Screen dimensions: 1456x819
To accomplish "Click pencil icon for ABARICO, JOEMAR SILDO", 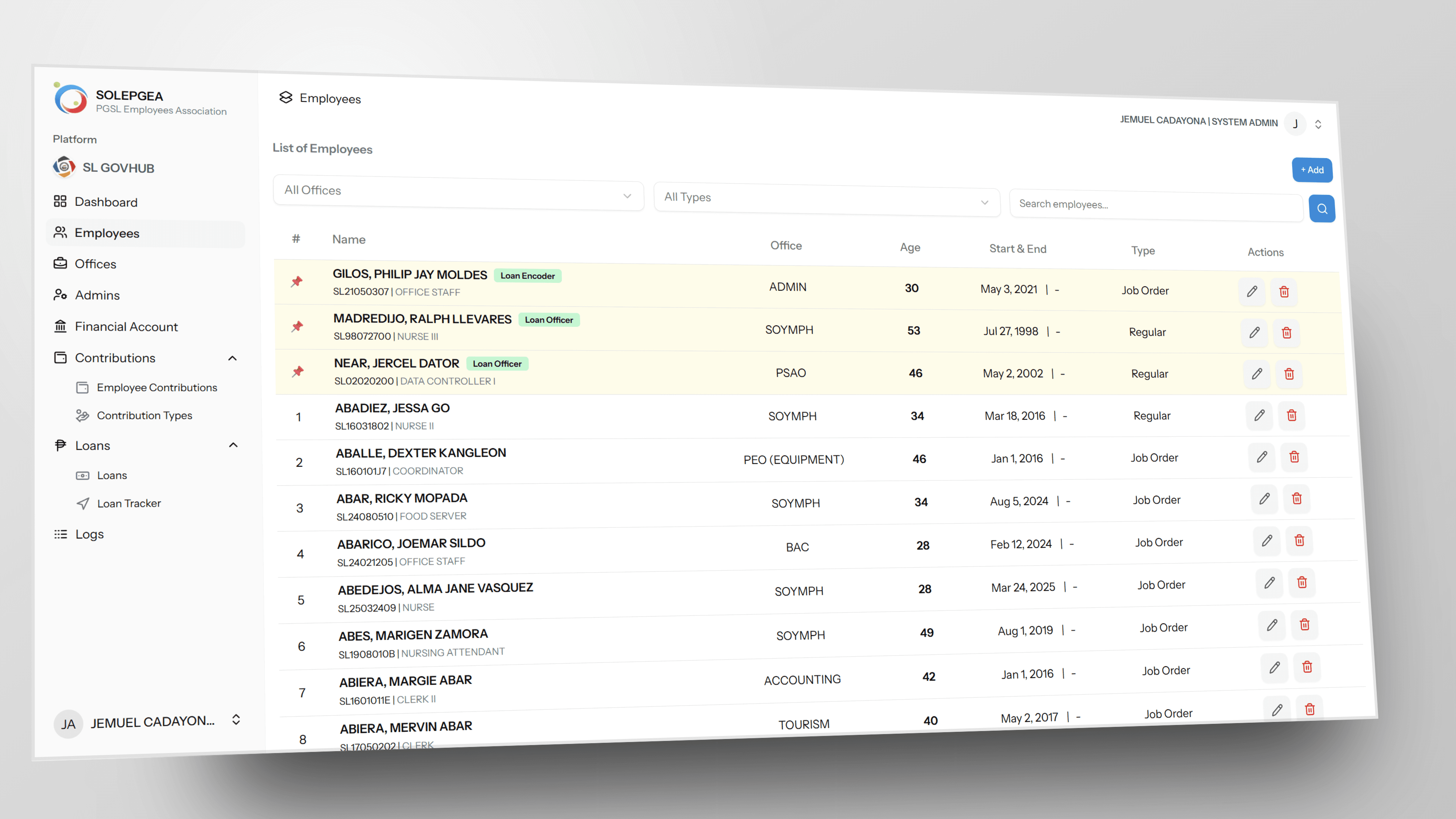I will 1267,540.
